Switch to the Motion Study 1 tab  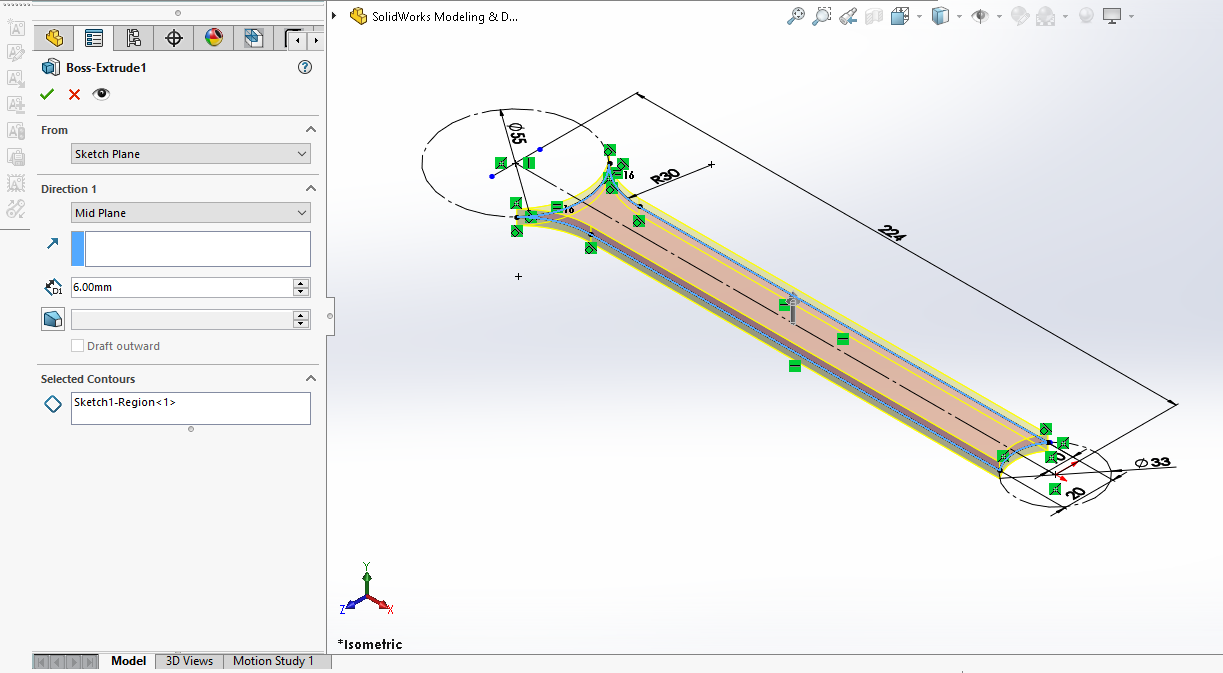click(273, 661)
